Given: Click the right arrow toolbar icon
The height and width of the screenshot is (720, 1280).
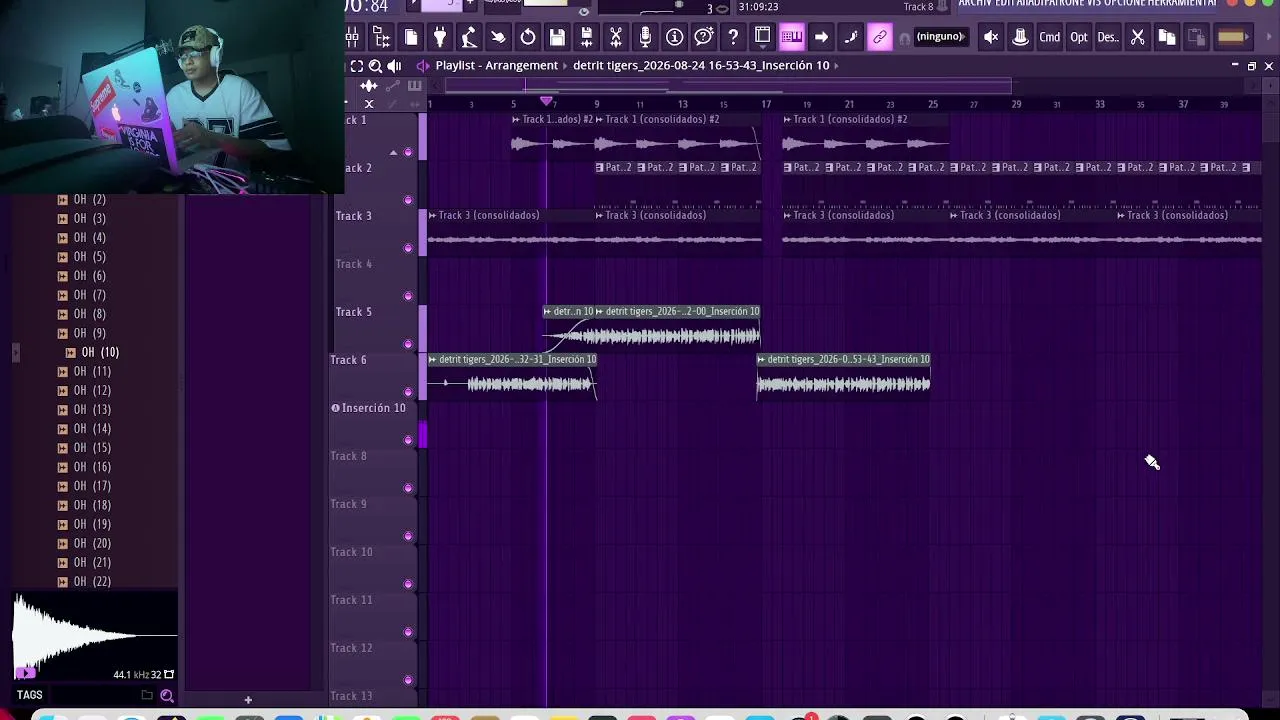Looking at the screenshot, I should click(821, 38).
